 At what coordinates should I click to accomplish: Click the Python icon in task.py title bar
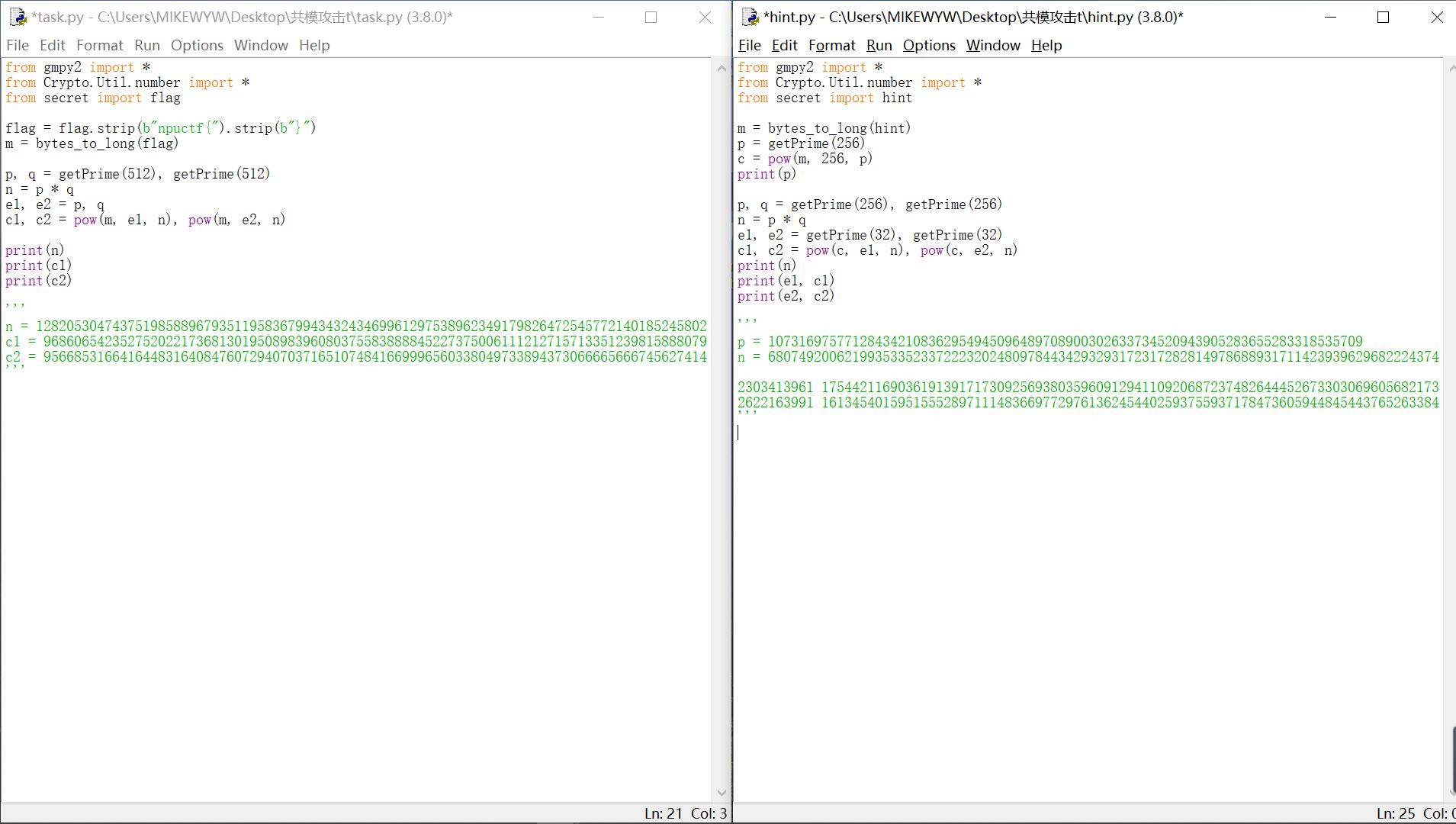pyautogui.click(x=18, y=17)
